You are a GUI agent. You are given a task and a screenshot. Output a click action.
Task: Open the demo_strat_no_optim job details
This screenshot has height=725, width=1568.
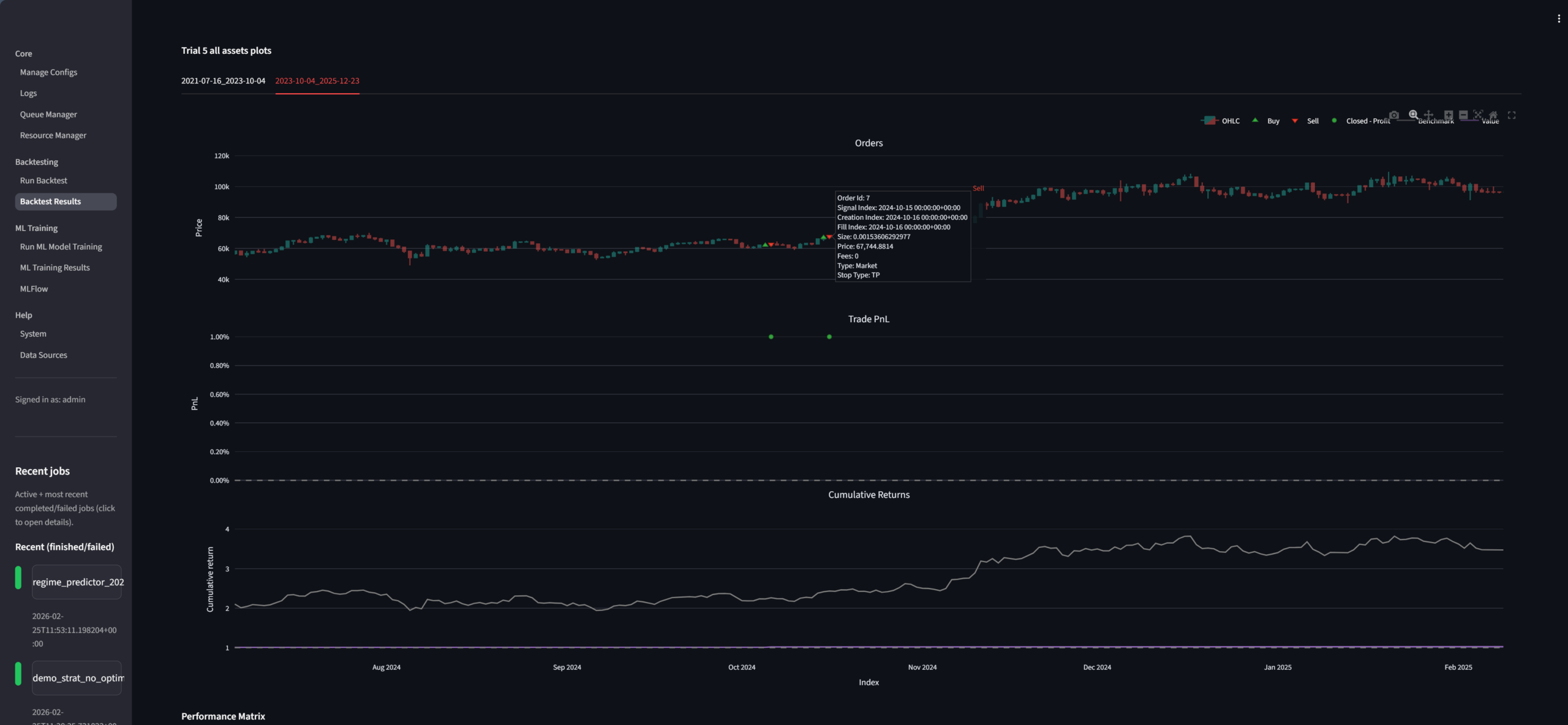77,678
